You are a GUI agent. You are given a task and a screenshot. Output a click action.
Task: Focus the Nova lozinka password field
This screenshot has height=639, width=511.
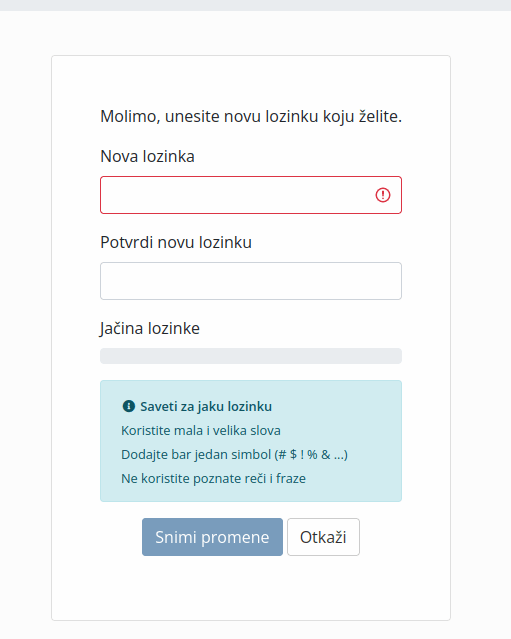click(251, 195)
